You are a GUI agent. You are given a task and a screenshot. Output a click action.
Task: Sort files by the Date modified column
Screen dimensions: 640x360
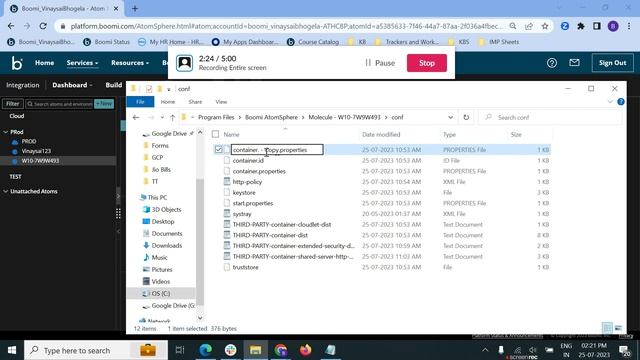pyautogui.click(x=381, y=134)
